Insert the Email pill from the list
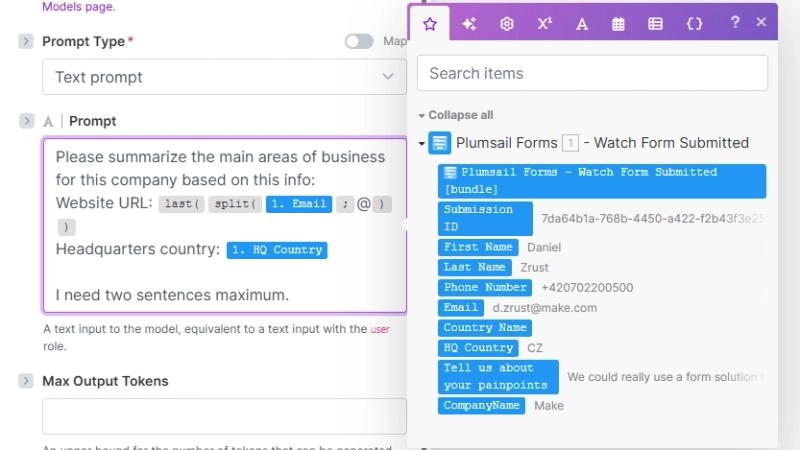 460,308
